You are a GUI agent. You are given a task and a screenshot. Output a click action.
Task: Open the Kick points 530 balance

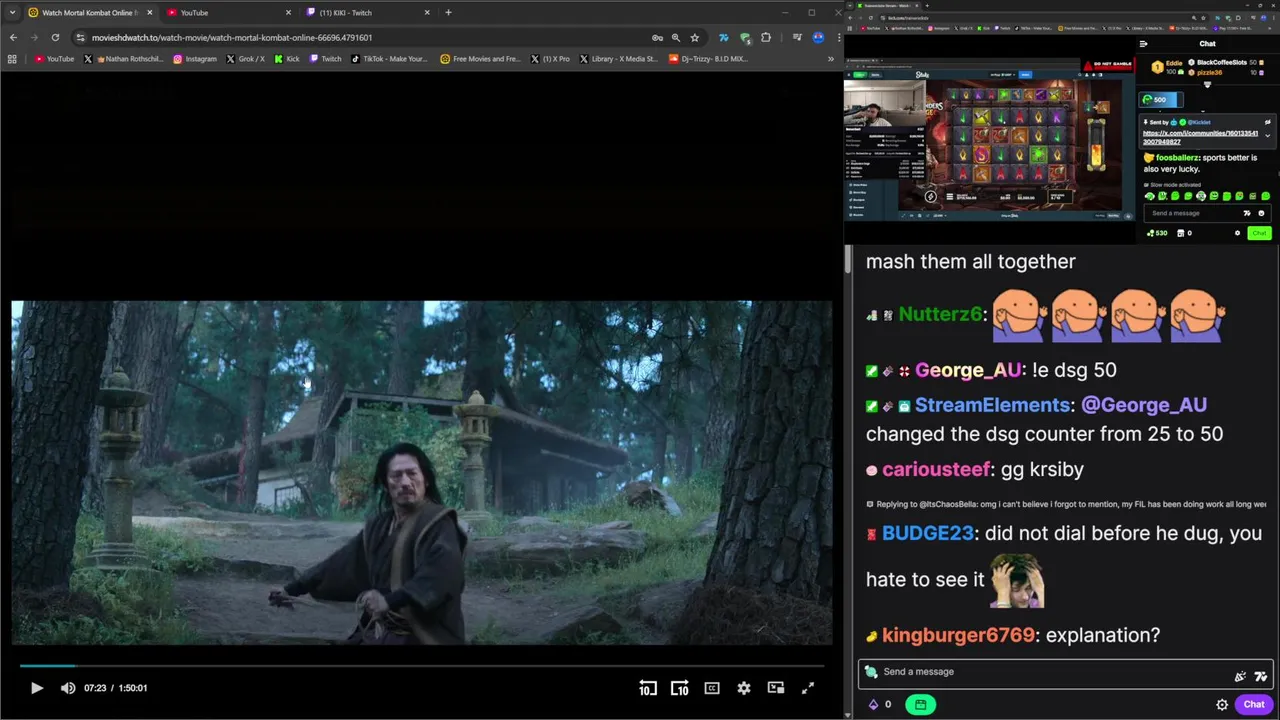pyautogui.click(x=1156, y=233)
